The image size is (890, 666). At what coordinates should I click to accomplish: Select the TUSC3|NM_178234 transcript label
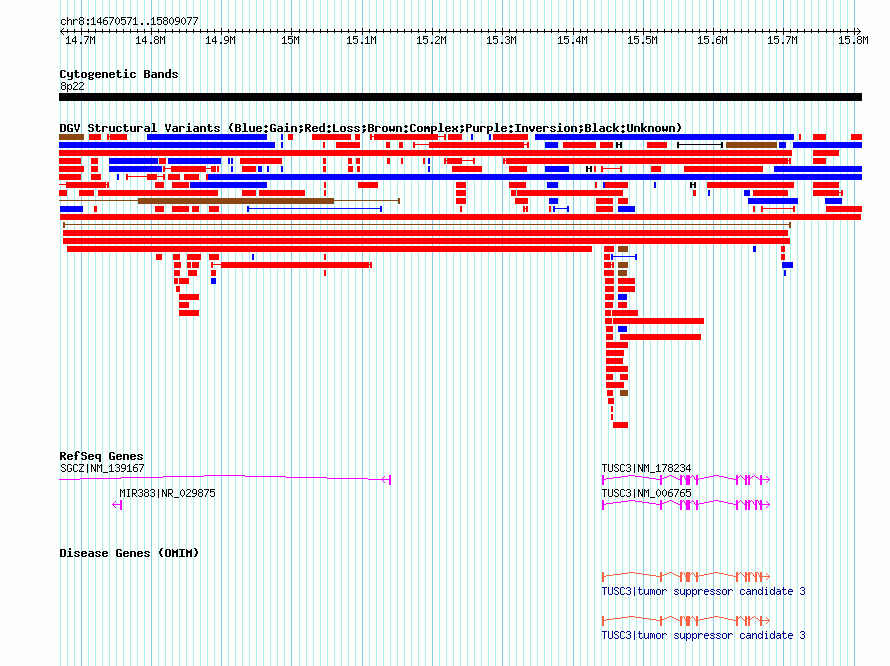[x=646, y=468]
